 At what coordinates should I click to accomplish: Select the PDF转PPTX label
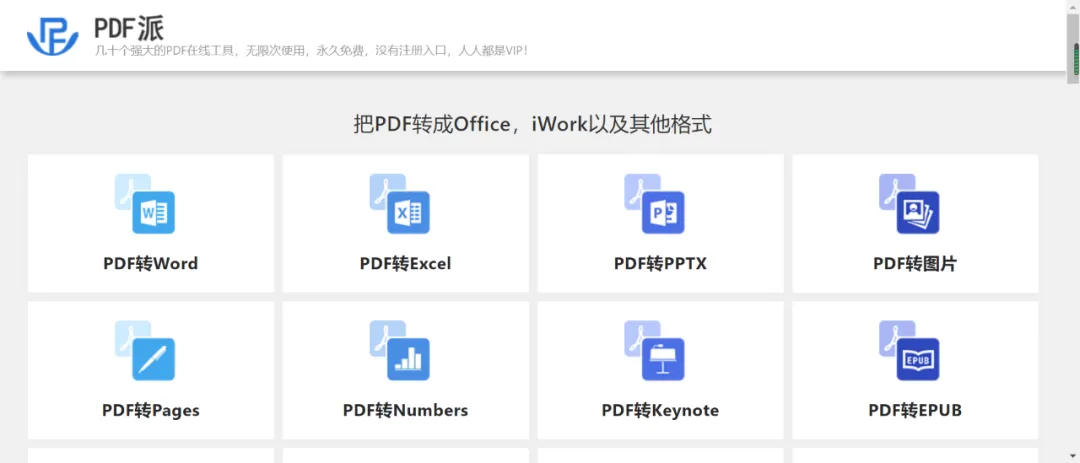coord(661,264)
